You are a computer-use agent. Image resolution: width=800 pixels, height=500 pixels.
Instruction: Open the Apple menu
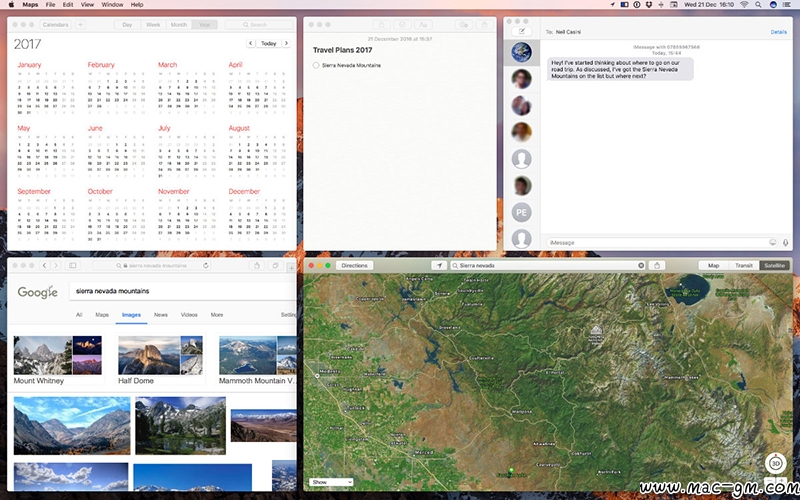11,5
